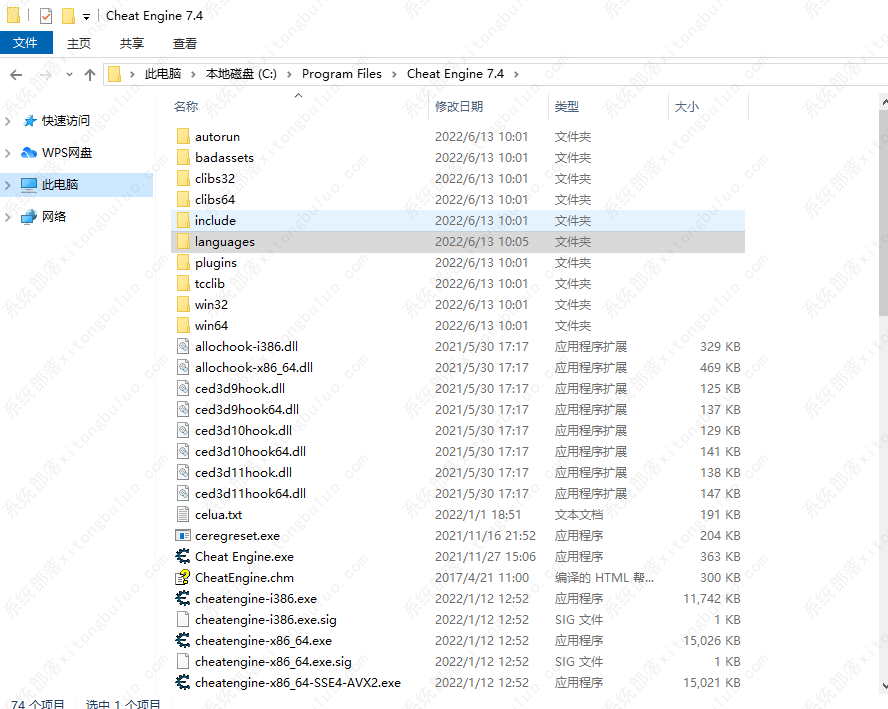This screenshot has height=709, width=888.
Task: Click the autorun folder icon
Action: click(183, 136)
